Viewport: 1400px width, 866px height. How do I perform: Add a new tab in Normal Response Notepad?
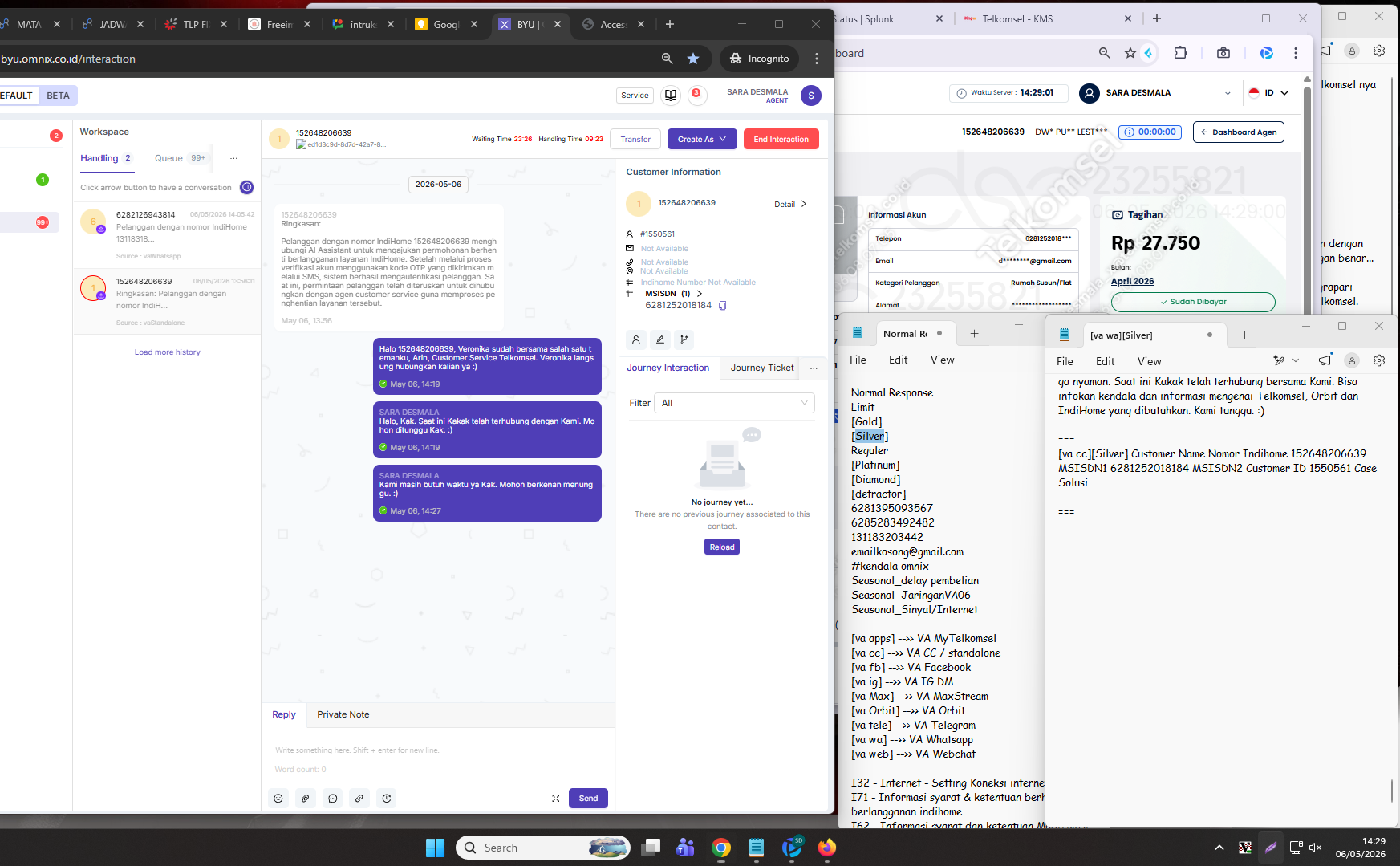(x=974, y=334)
